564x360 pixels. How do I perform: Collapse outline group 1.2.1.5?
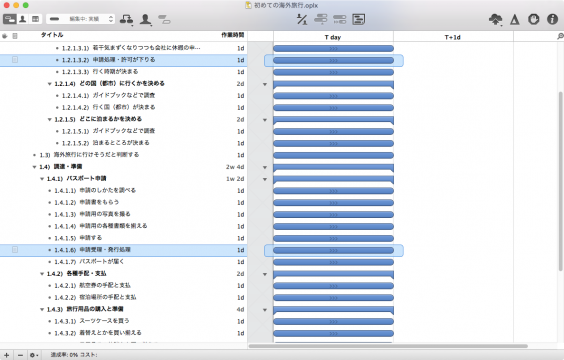tap(50, 119)
